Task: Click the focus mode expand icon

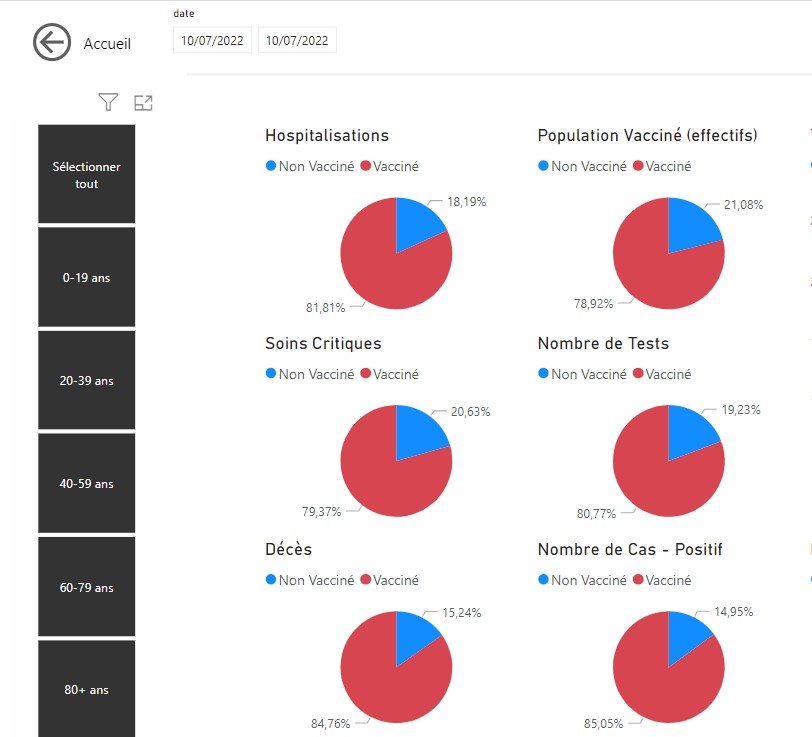Action: click(143, 102)
